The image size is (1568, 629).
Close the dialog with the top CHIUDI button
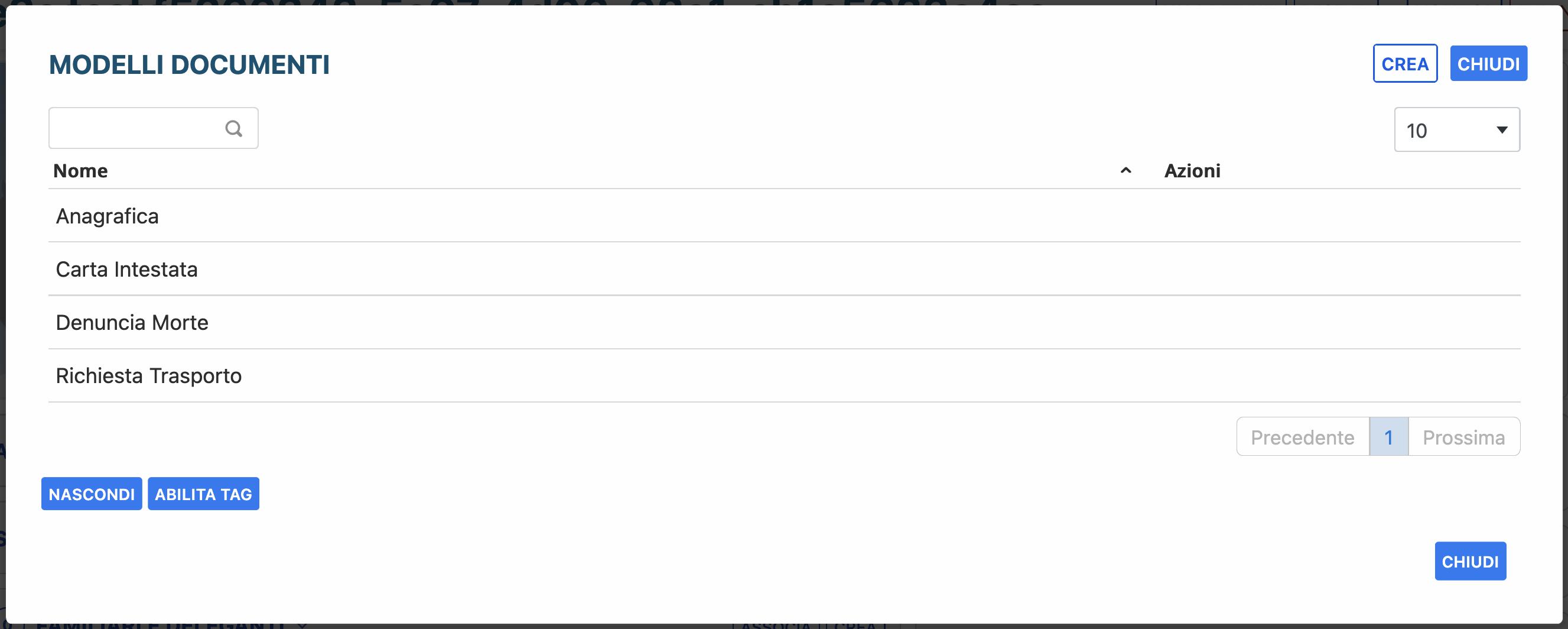point(1488,63)
